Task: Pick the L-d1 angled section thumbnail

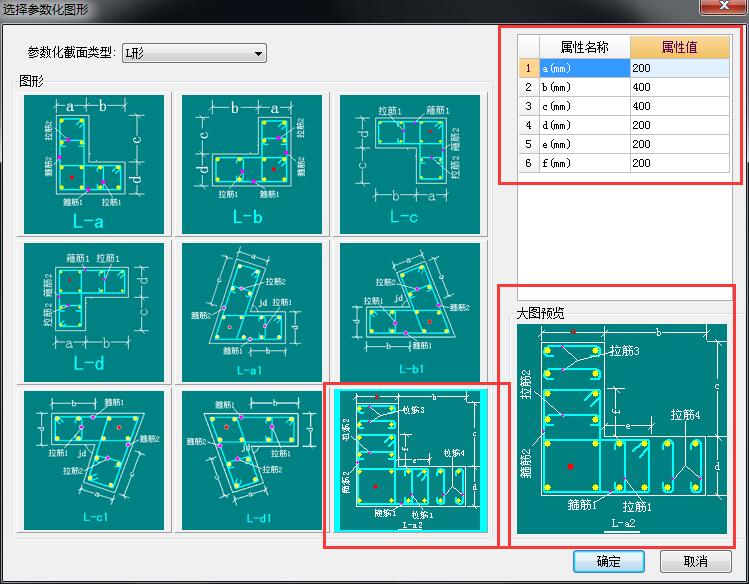Action: tap(252, 460)
